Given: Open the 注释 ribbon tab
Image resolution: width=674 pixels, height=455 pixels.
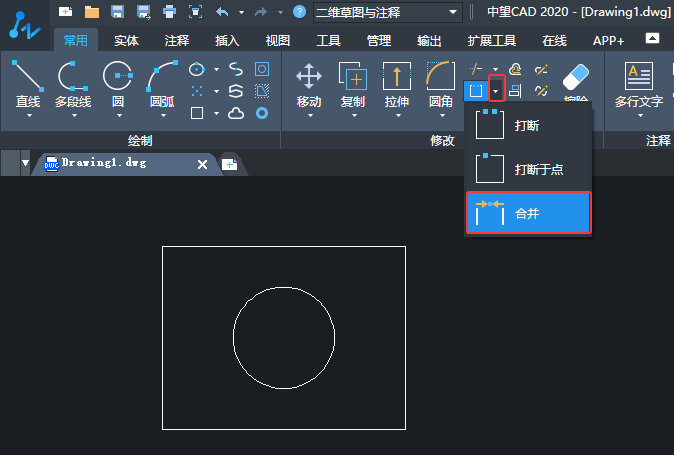Looking at the screenshot, I should 177,40.
